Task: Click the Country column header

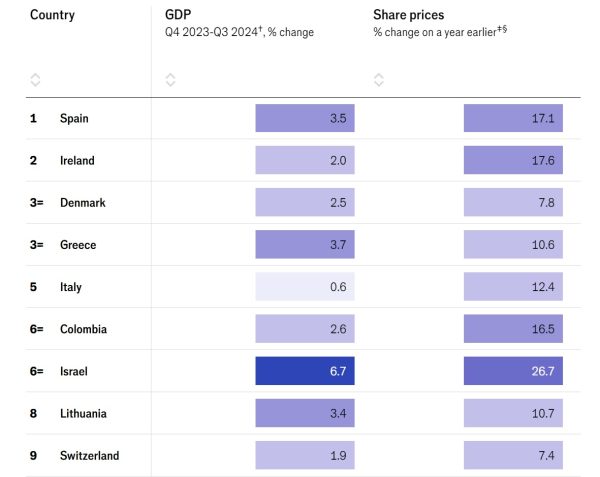Action: pos(52,15)
